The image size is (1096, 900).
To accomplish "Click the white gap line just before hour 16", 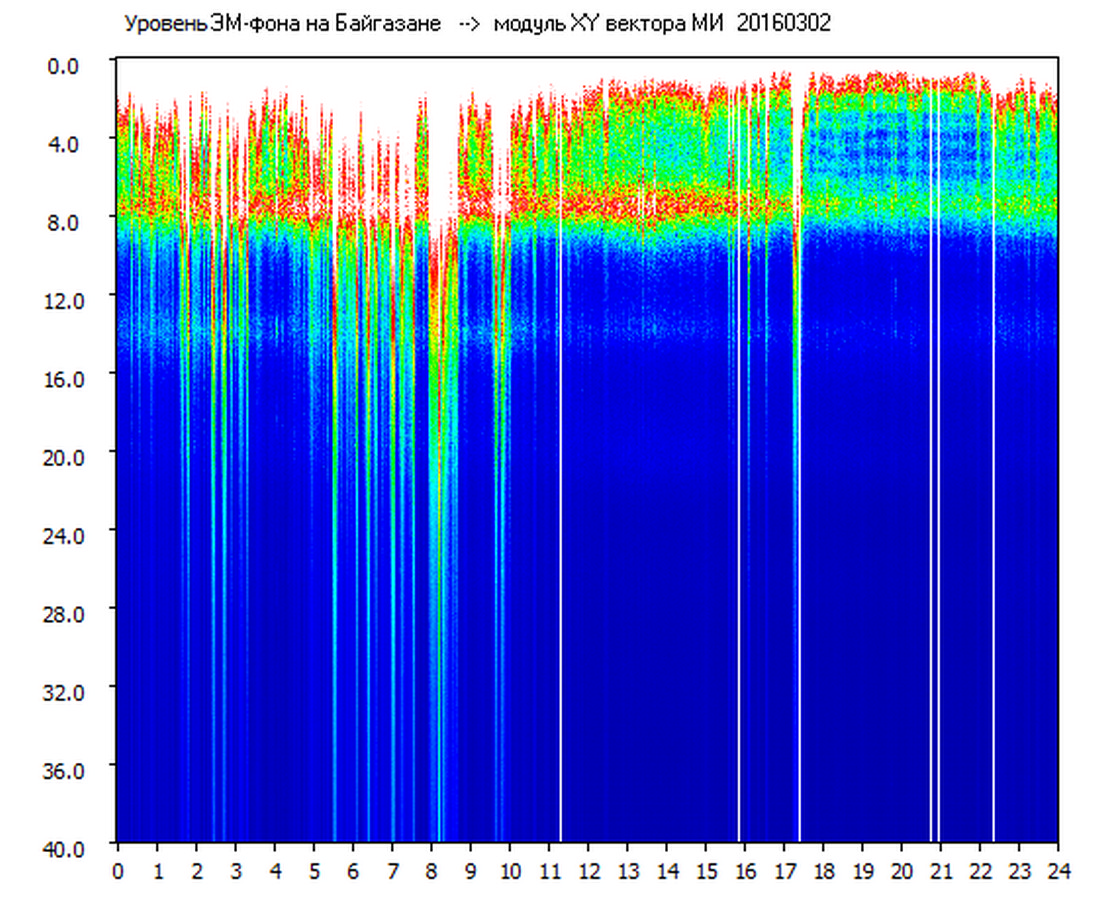I will point(739,500).
